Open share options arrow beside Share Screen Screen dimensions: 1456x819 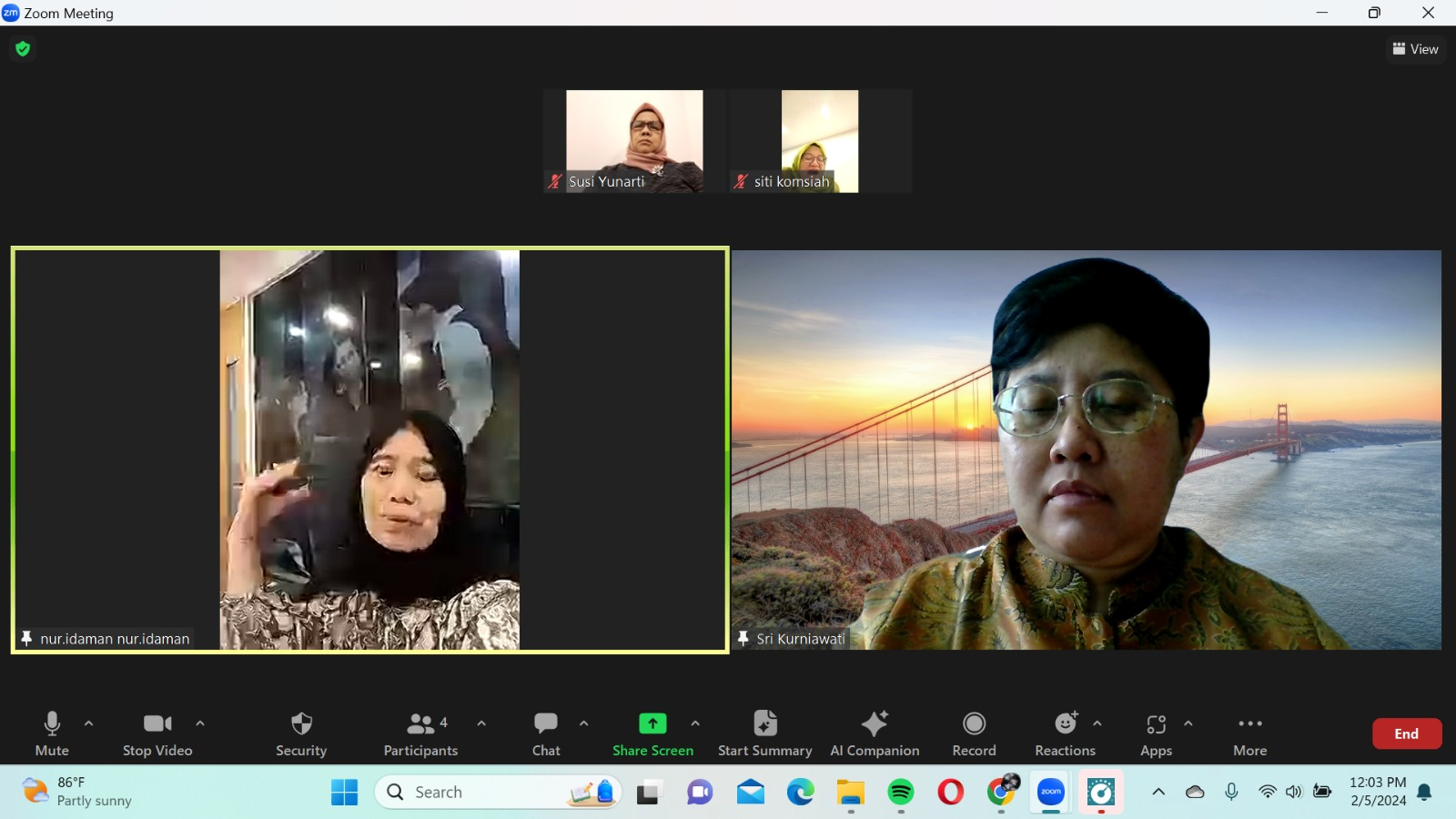(x=695, y=723)
